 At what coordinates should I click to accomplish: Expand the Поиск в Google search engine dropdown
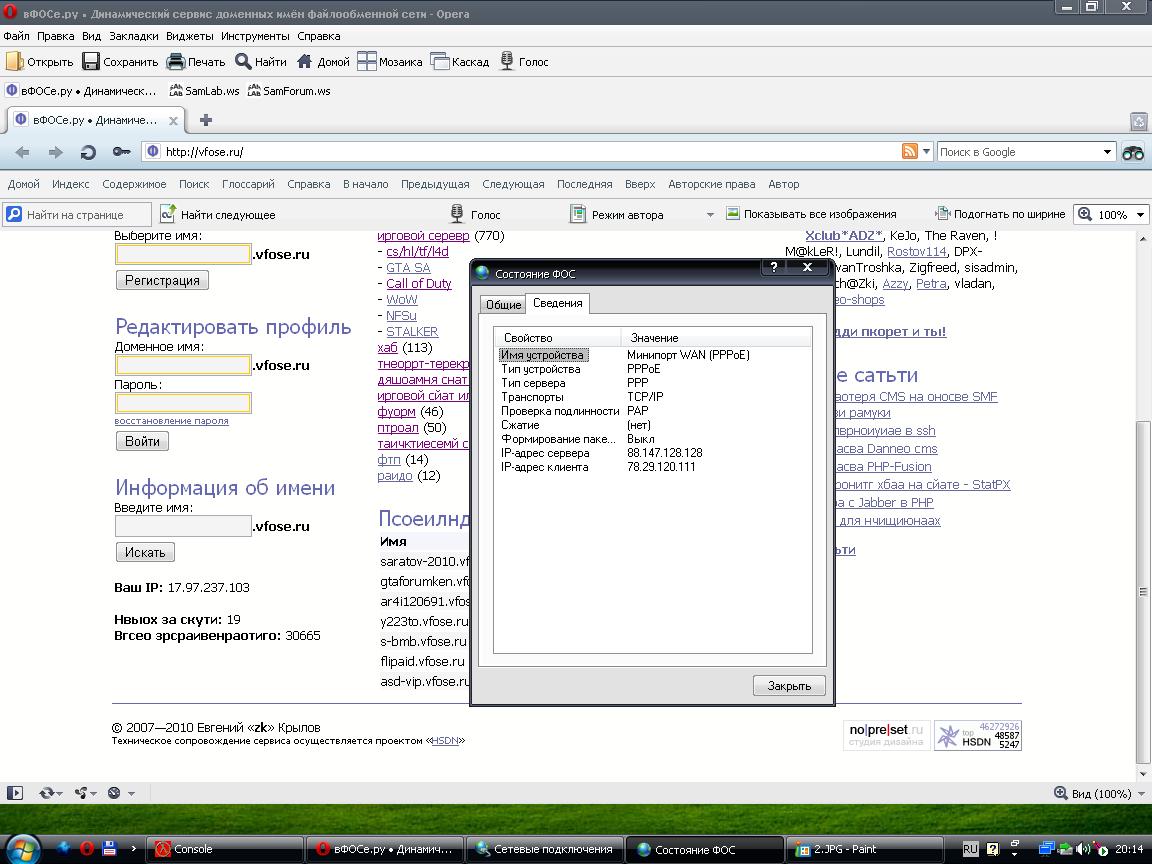[x=1107, y=152]
